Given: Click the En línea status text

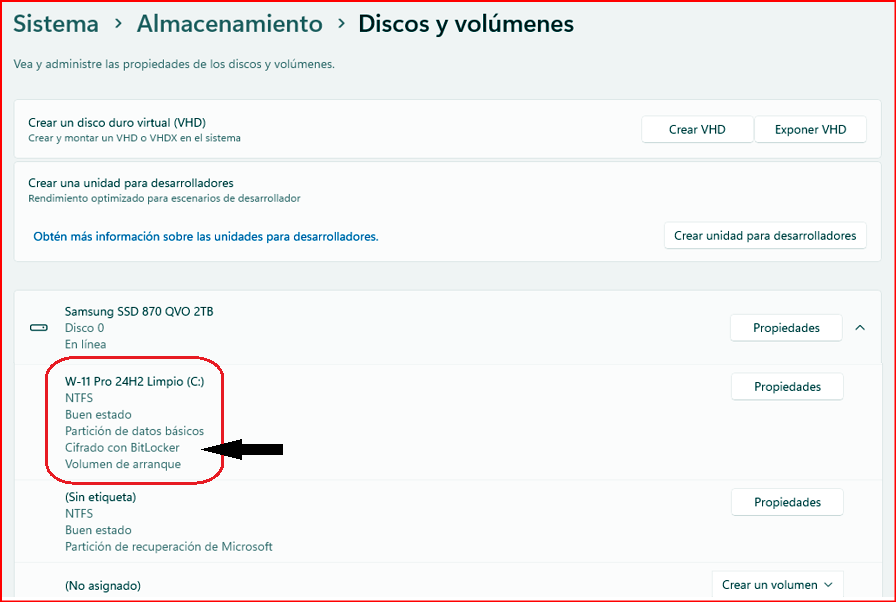Looking at the screenshot, I should 85,344.
